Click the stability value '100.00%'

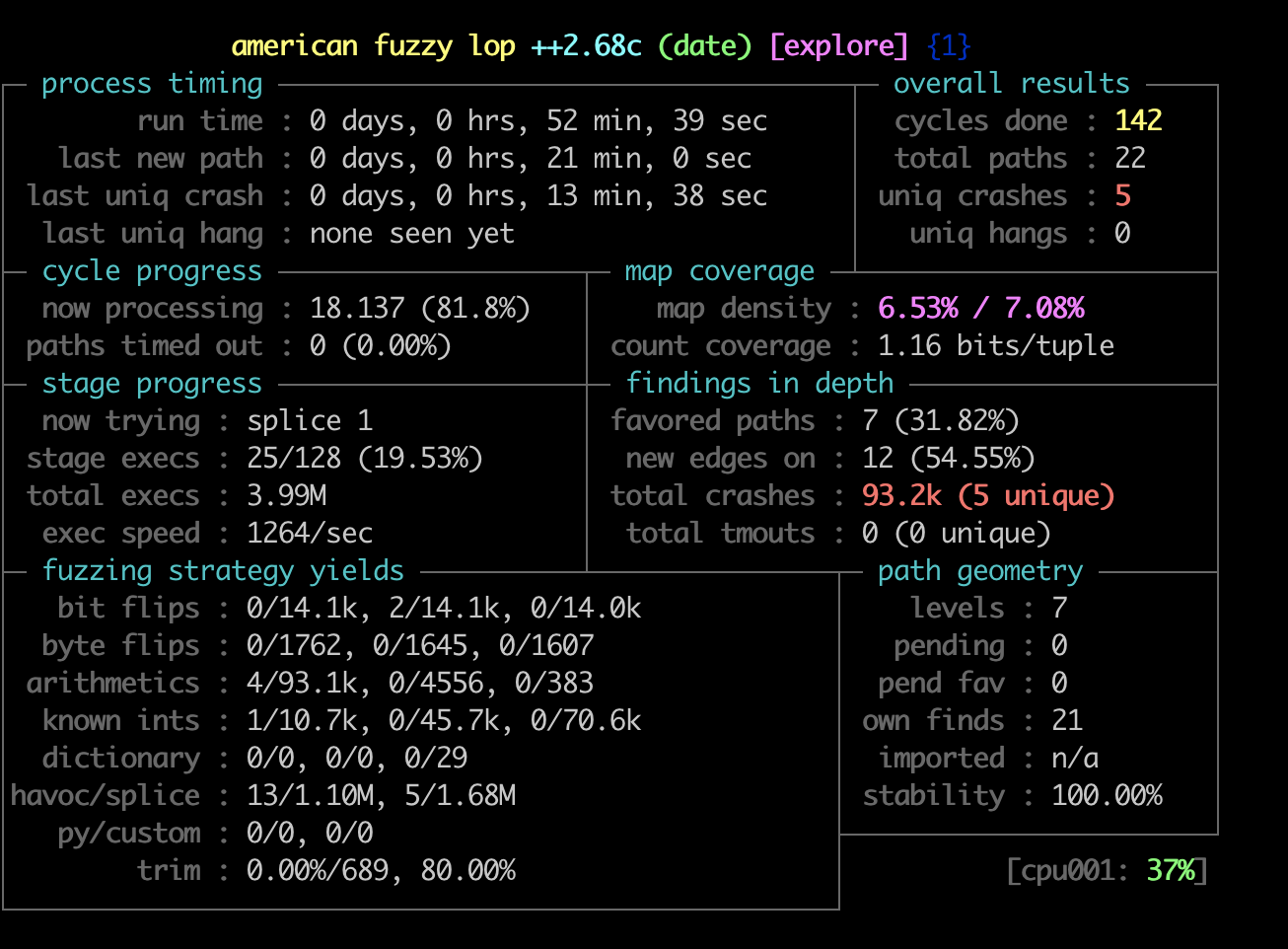coord(1107,796)
